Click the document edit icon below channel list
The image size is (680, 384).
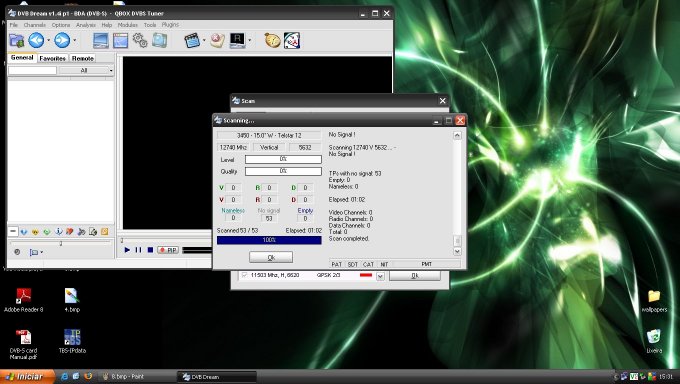coord(93,232)
